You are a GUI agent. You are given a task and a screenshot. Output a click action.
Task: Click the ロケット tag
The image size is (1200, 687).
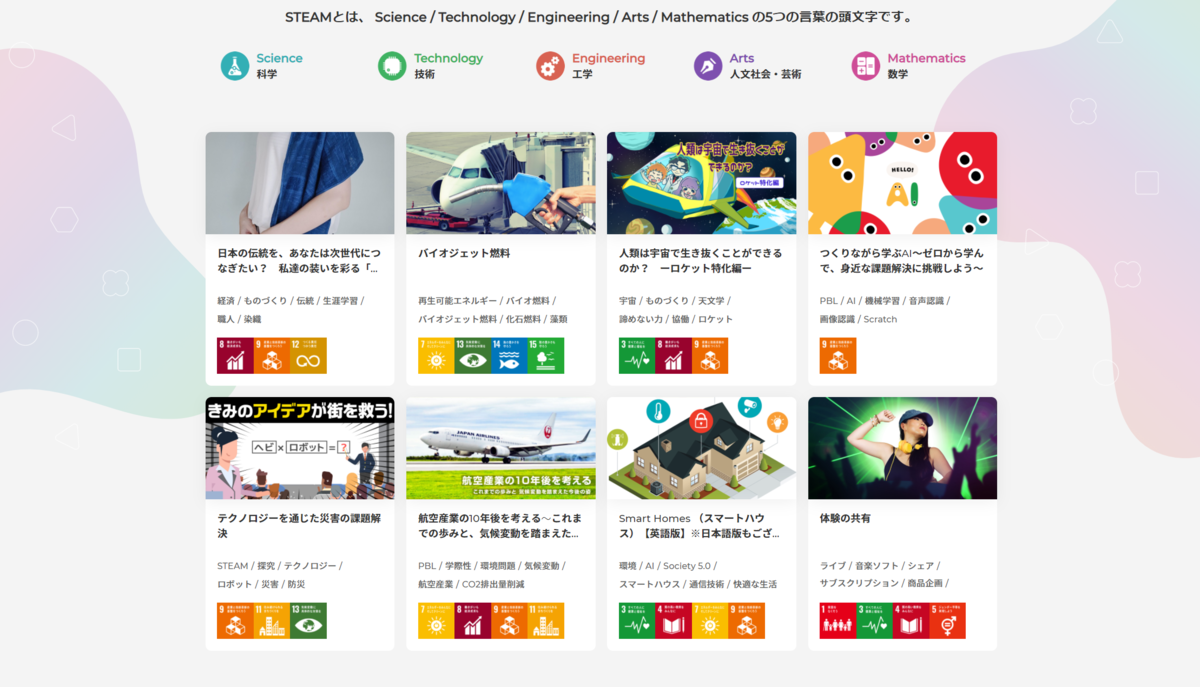[x=715, y=319]
